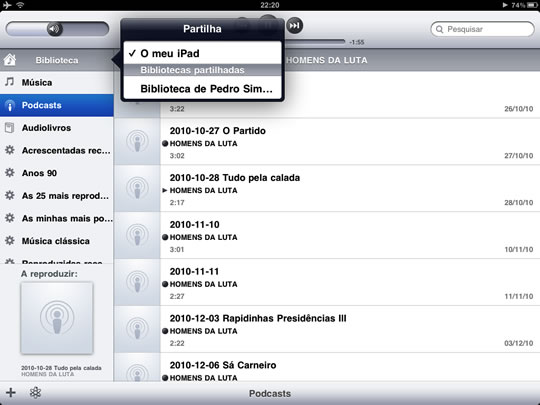Skip to next track button
Viewport: 540px width, 405px height.
[x=294, y=25]
